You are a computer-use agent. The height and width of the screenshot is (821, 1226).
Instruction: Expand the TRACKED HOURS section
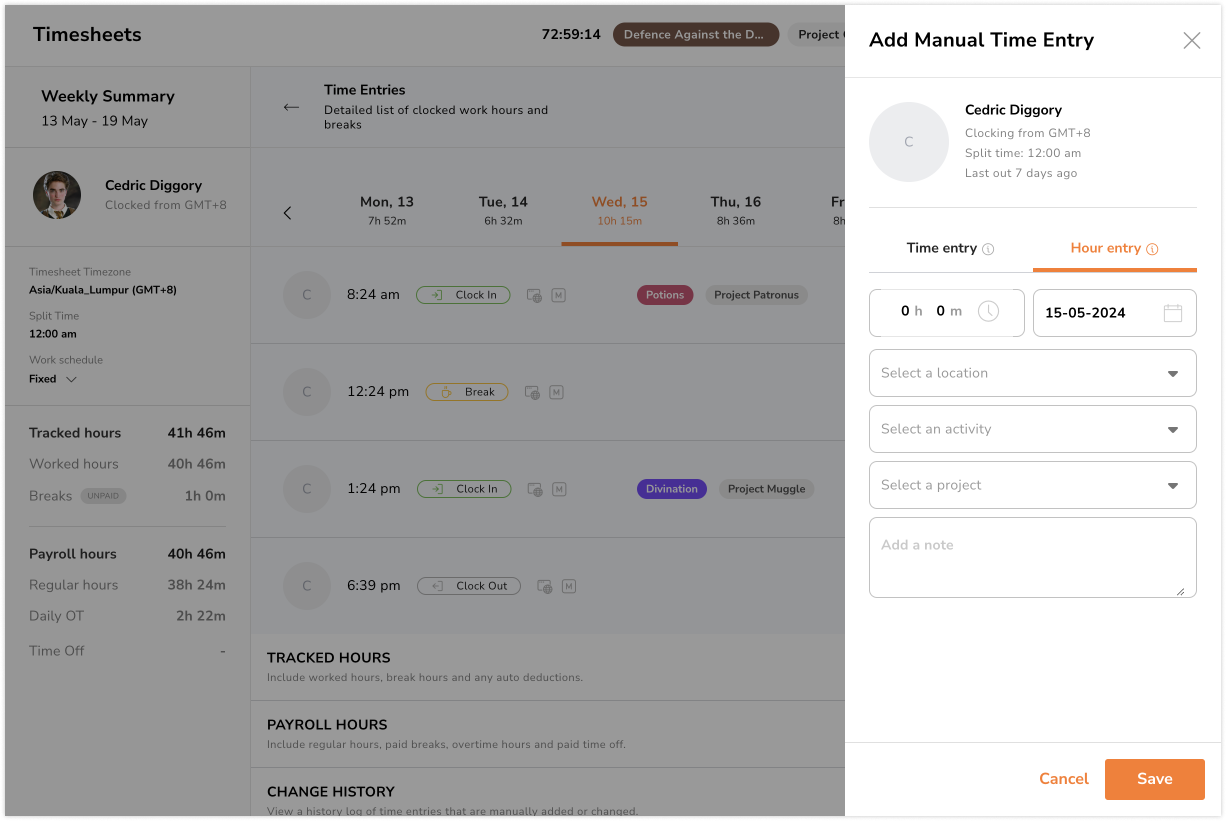[548, 667]
